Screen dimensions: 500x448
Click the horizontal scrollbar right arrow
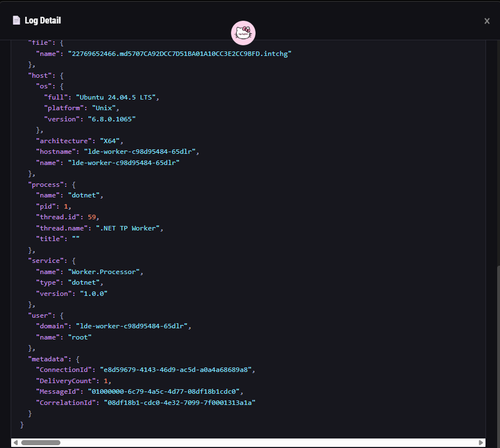click(x=481, y=442)
